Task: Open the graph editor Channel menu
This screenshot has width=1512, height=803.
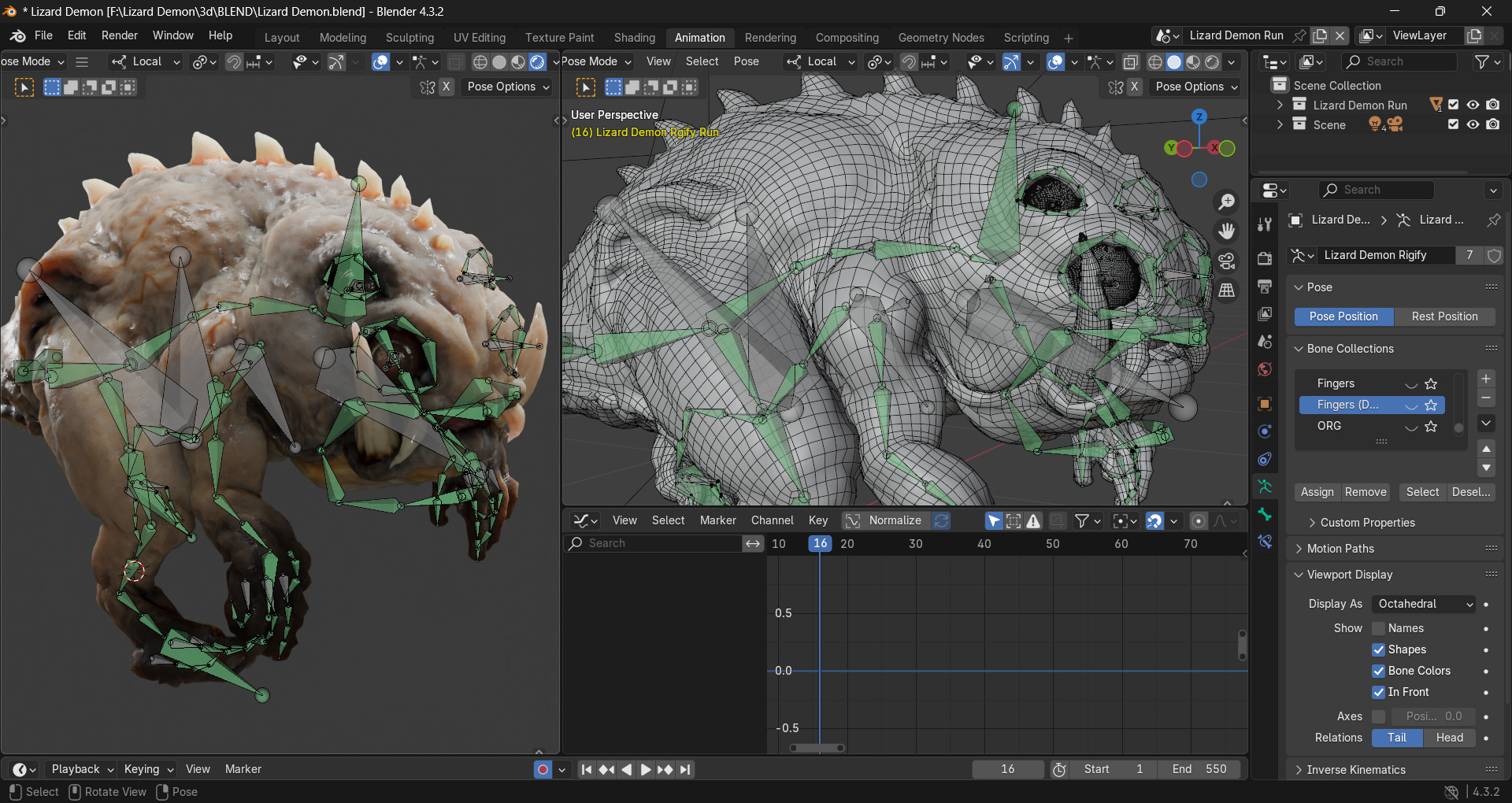Action: [772, 520]
